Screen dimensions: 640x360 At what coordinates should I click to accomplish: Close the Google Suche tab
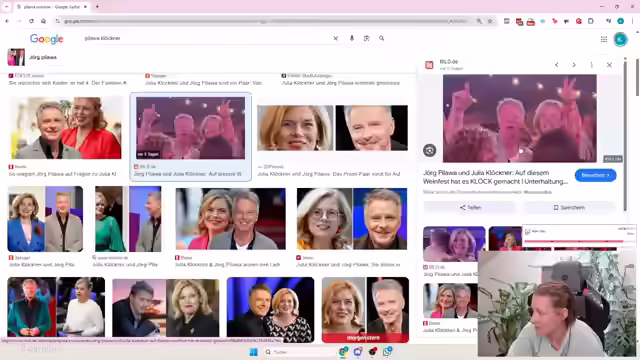(x=85, y=7)
